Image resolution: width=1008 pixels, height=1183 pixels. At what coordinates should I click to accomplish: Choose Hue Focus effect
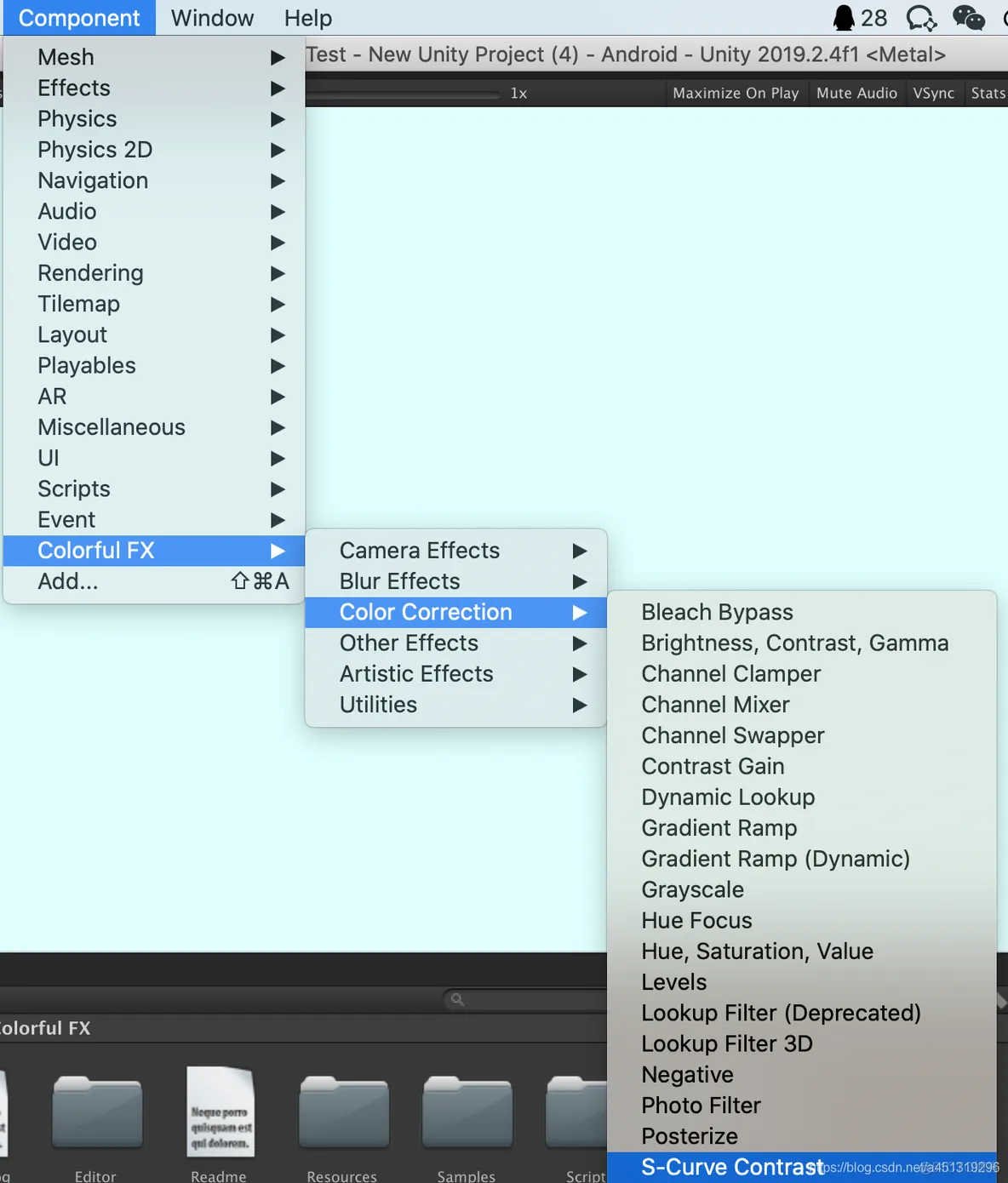tap(802, 921)
